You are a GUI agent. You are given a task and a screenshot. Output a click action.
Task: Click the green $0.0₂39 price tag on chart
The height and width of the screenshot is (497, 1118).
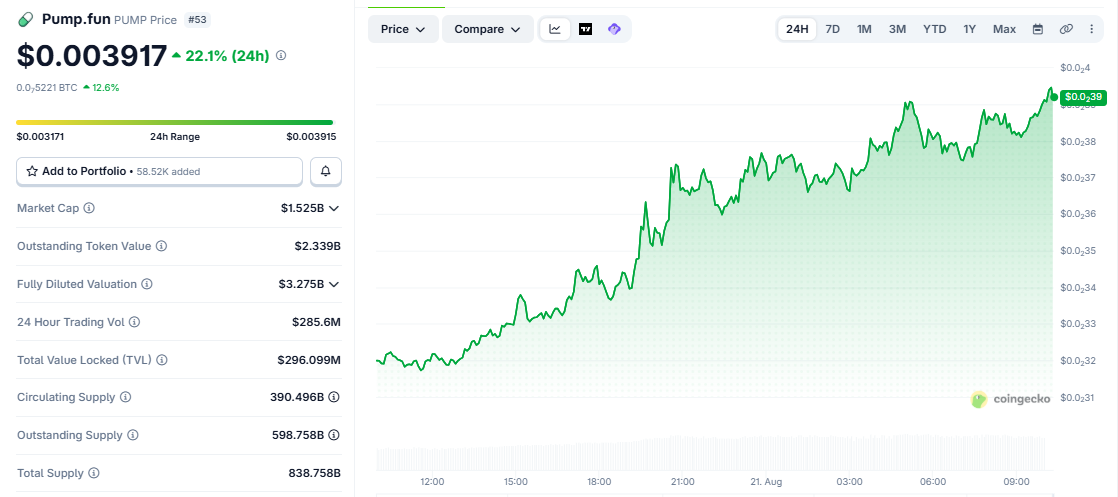pos(1083,98)
